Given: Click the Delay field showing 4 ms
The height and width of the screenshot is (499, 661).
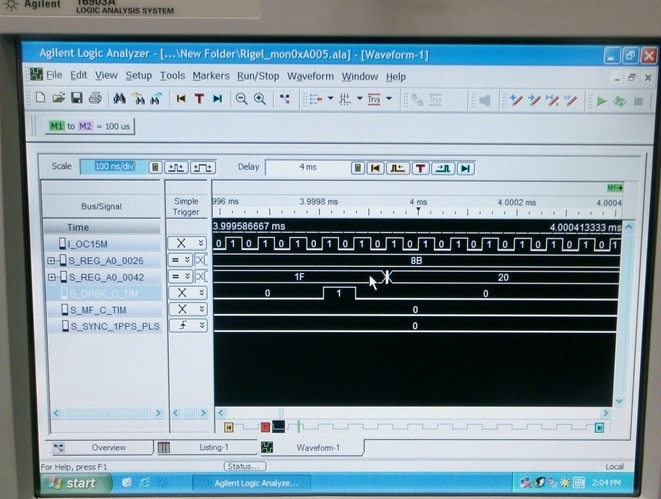Looking at the screenshot, I should coord(308,167).
